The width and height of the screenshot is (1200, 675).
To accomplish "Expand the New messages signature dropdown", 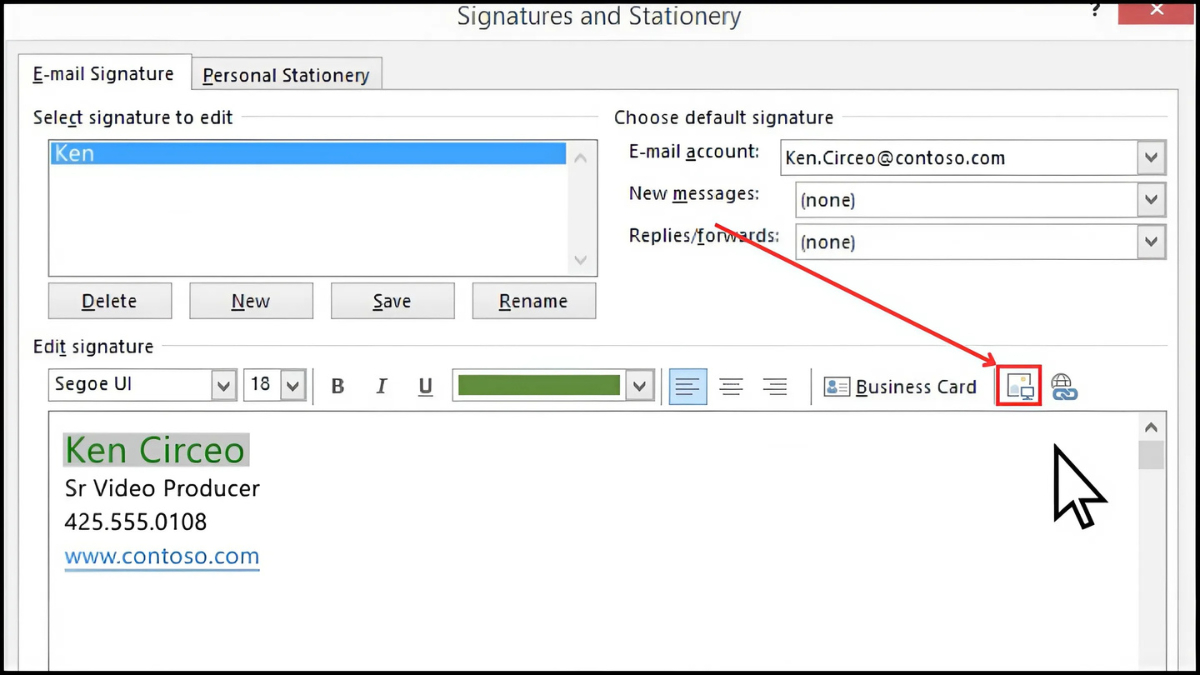I will click(1151, 200).
